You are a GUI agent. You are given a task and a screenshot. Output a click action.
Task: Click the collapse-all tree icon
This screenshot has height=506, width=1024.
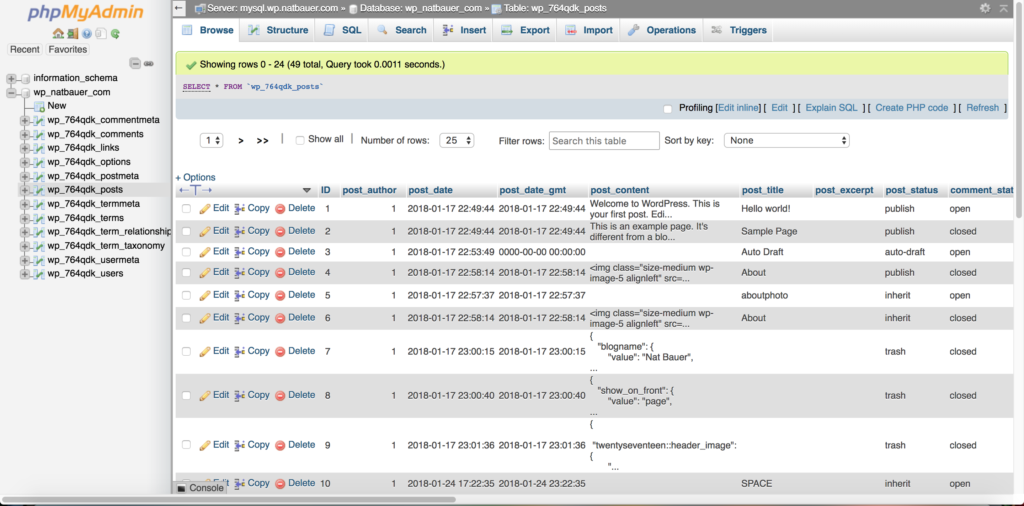pos(135,63)
